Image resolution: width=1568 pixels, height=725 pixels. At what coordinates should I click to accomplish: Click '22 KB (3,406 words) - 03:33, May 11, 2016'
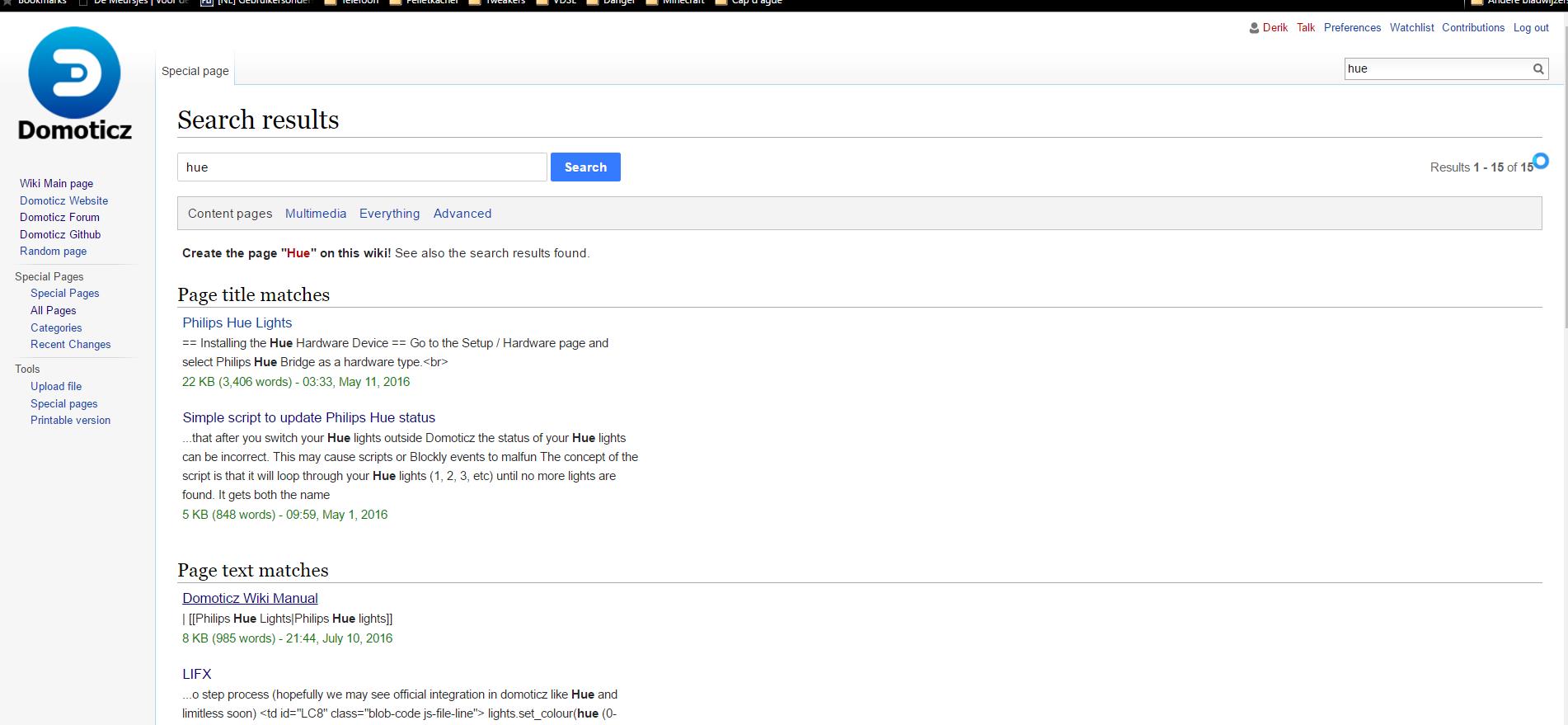click(x=296, y=382)
